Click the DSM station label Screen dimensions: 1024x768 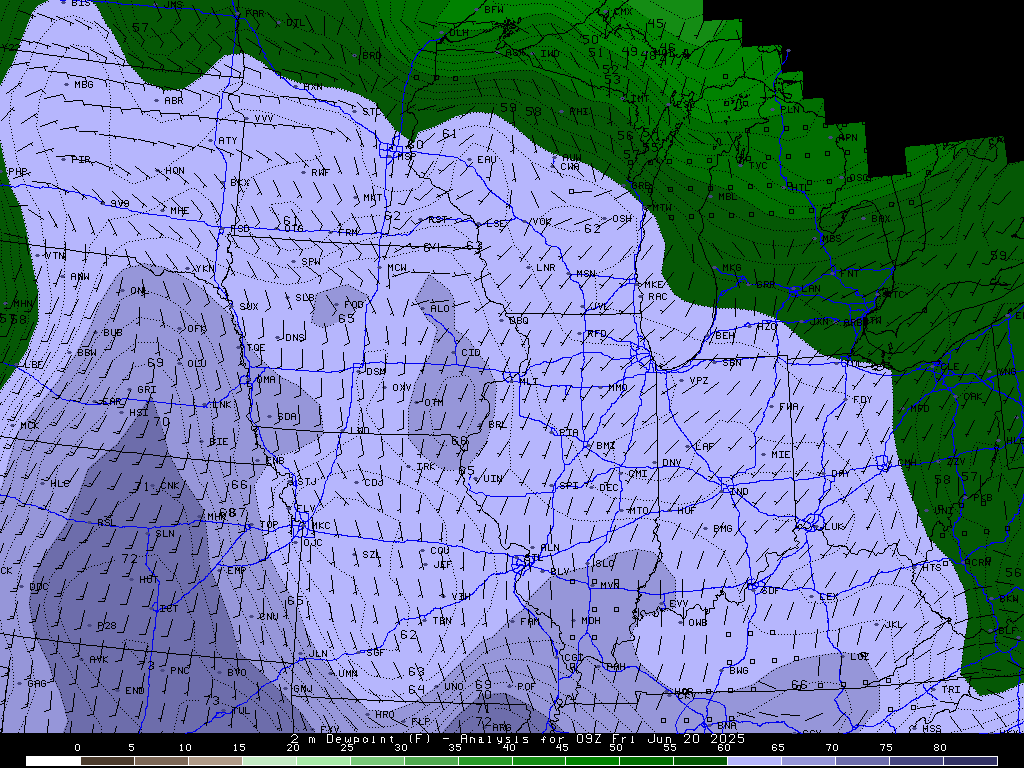click(x=376, y=372)
